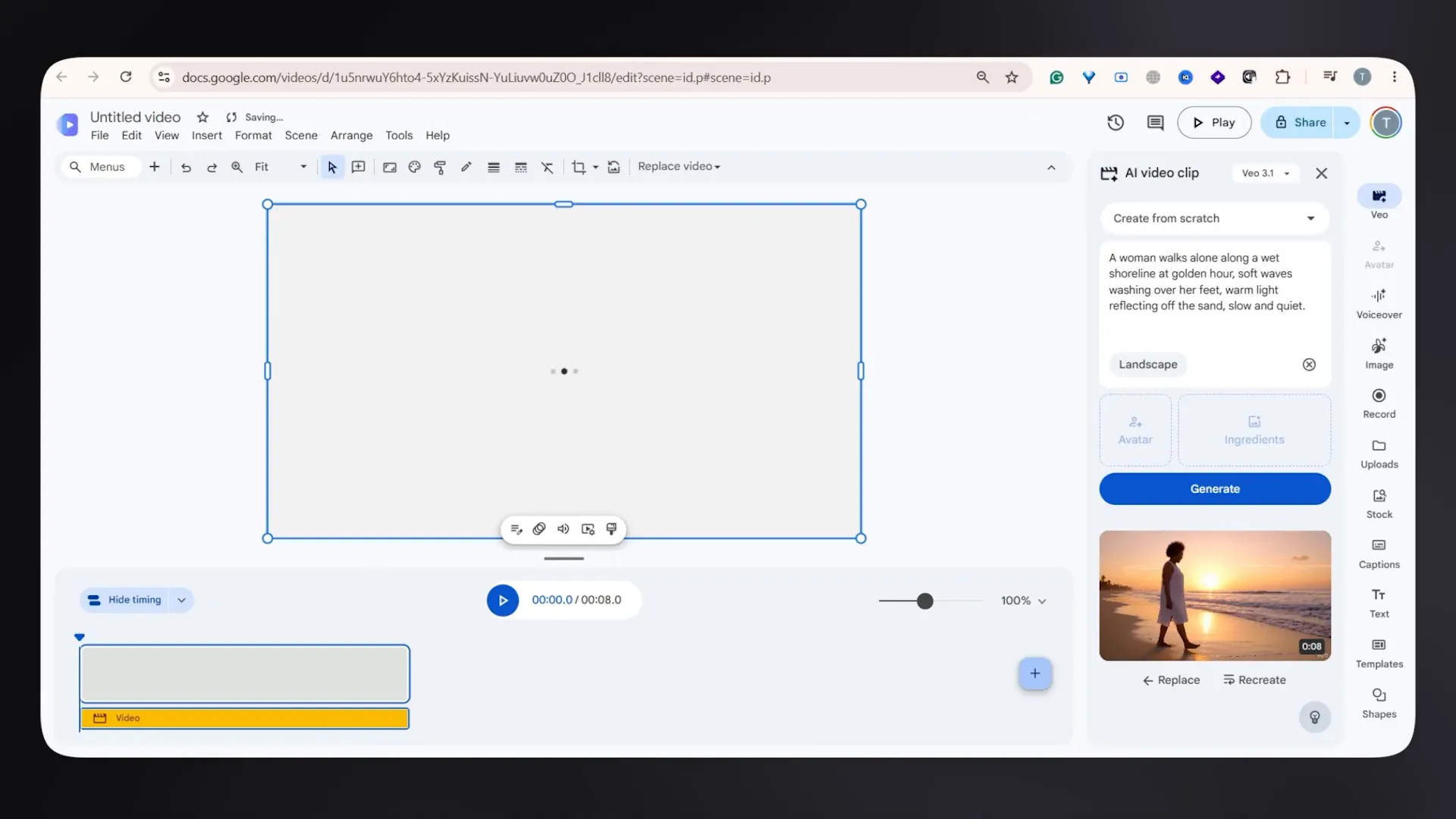The image size is (1456, 819).
Task: Open the Uploads sidebar panel
Action: 1379,453
